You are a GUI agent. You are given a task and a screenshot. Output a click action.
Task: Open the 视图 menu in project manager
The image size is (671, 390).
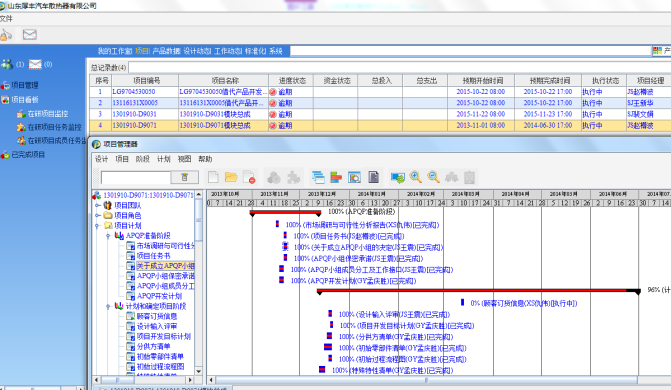coord(184,159)
